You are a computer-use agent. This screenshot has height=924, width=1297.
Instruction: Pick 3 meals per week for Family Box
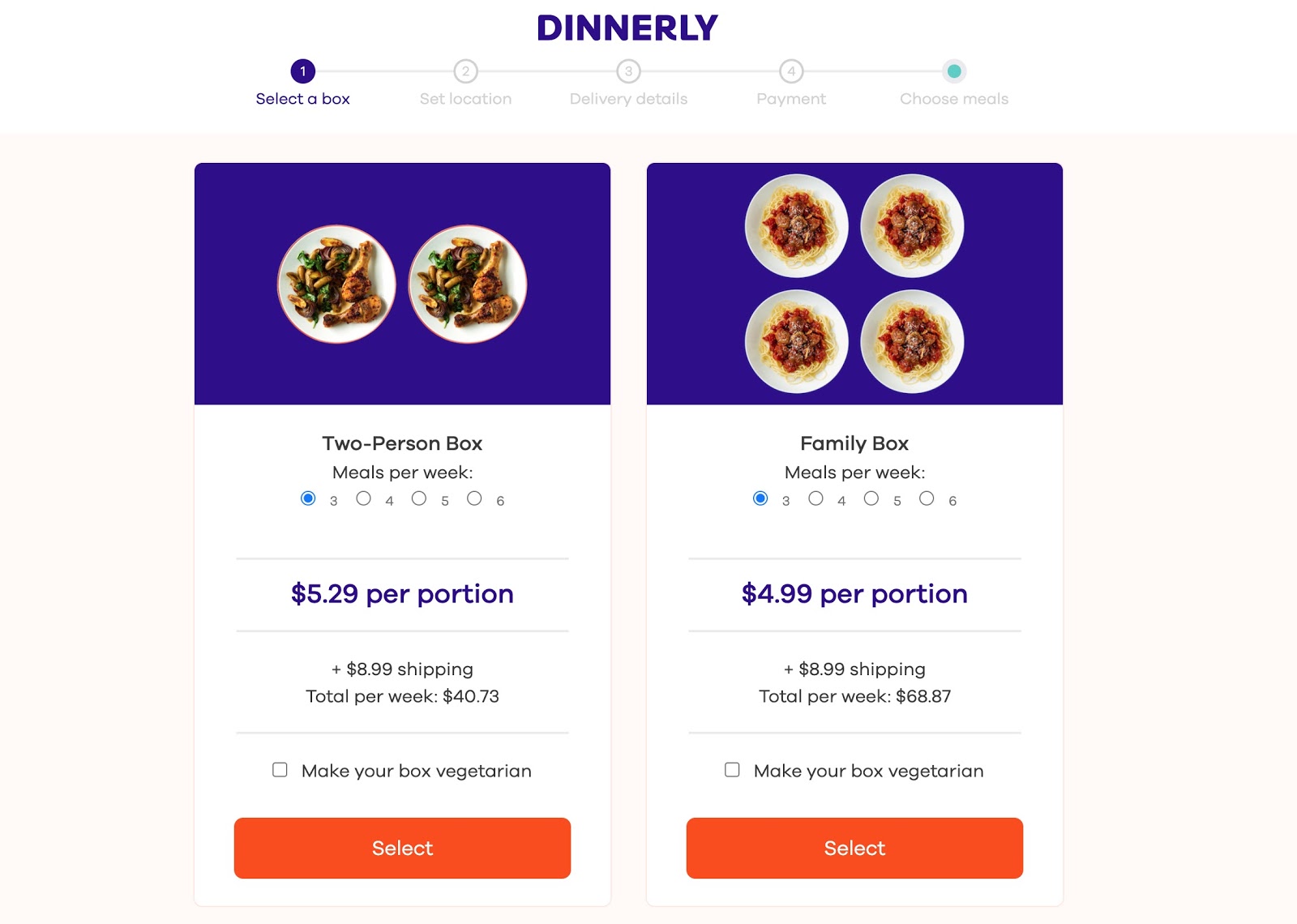pos(760,498)
